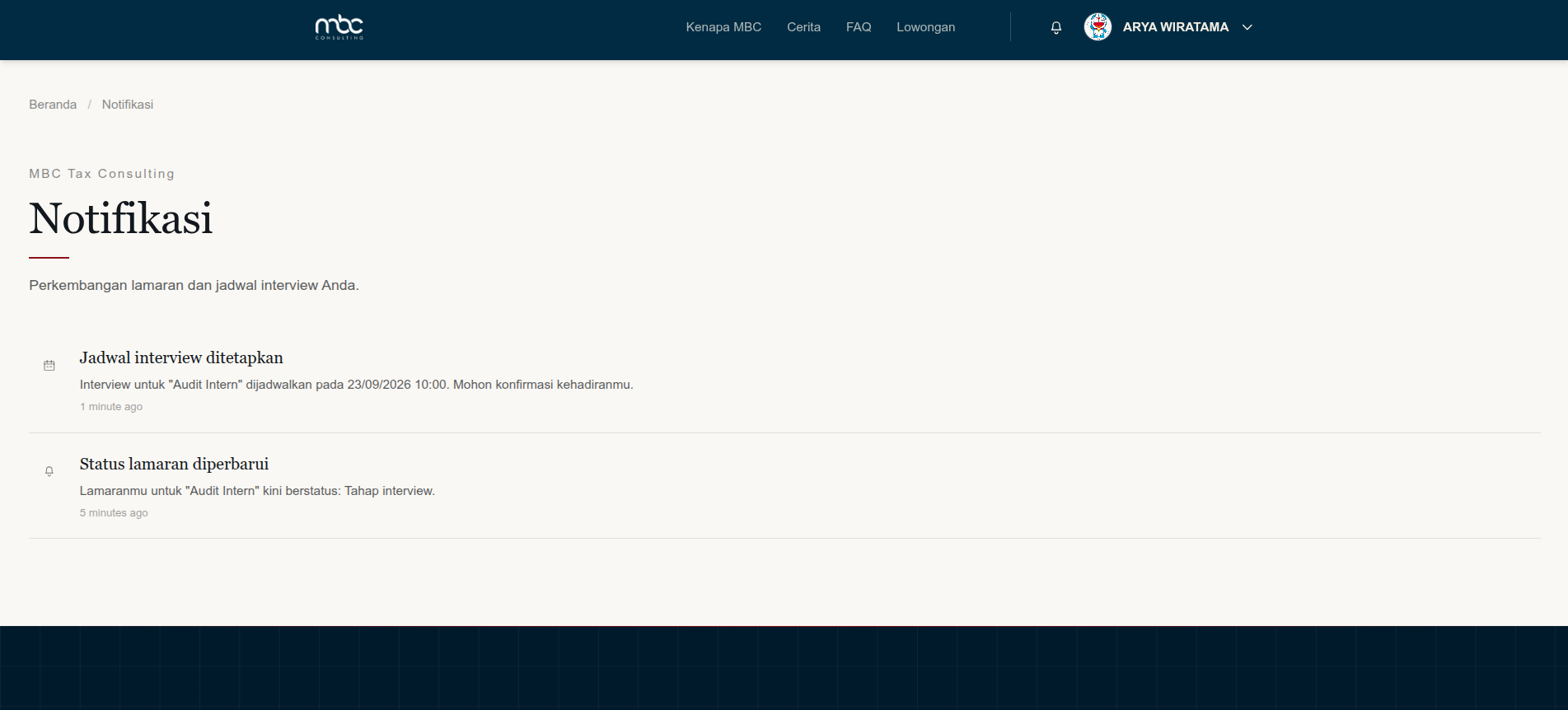Open notifications via the bell icon in navbar
This screenshot has width=1568, height=710.
tap(1055, 27)
